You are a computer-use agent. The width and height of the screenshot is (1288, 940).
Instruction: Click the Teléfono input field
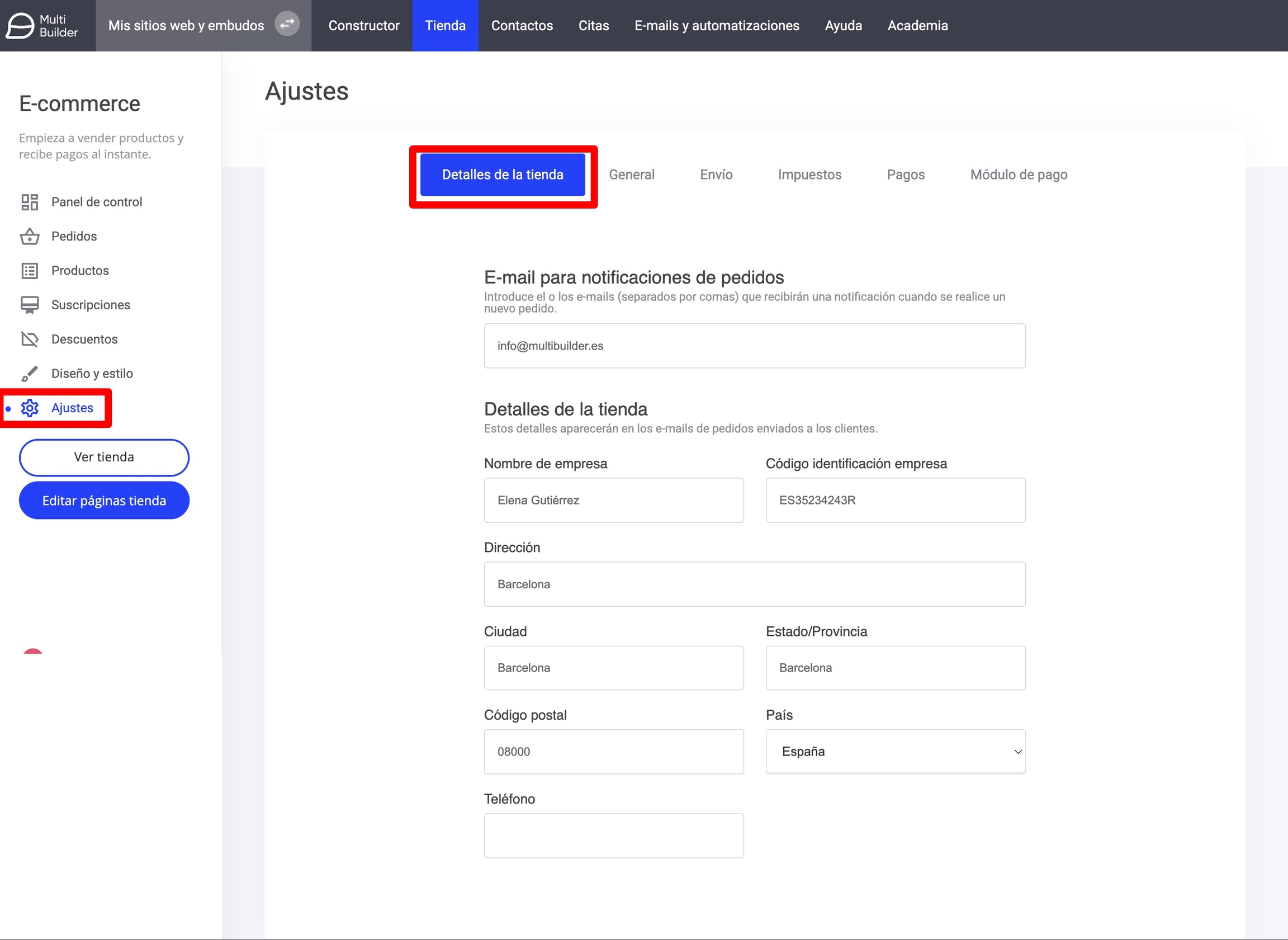click(x=613, y=835)
